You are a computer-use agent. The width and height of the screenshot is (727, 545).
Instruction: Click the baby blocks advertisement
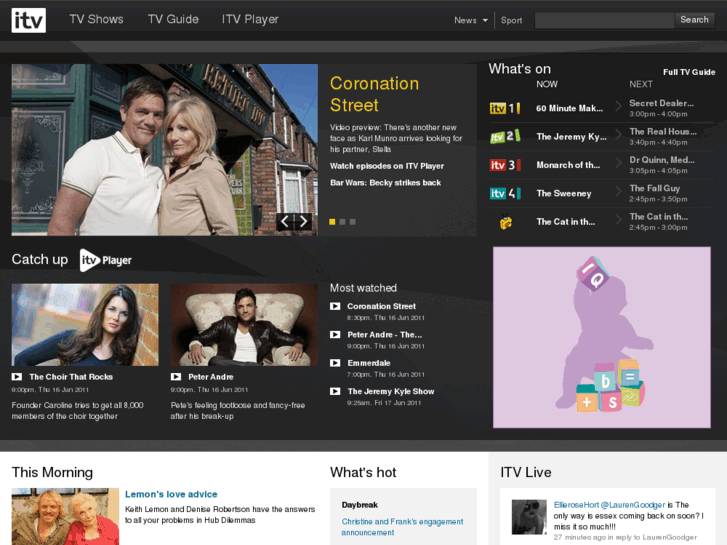[601, 337]
